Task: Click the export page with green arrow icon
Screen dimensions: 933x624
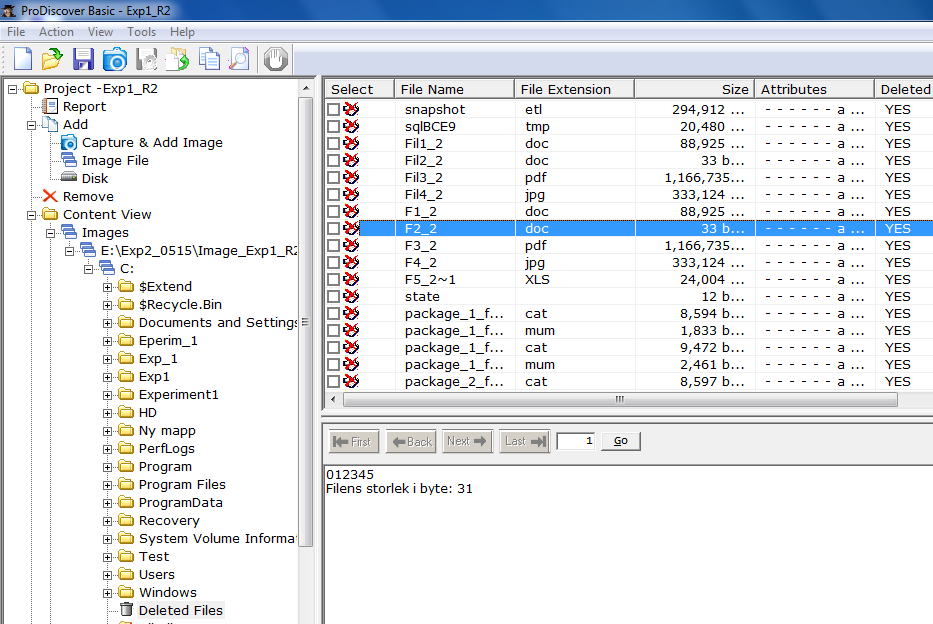Action: (177, 59)
